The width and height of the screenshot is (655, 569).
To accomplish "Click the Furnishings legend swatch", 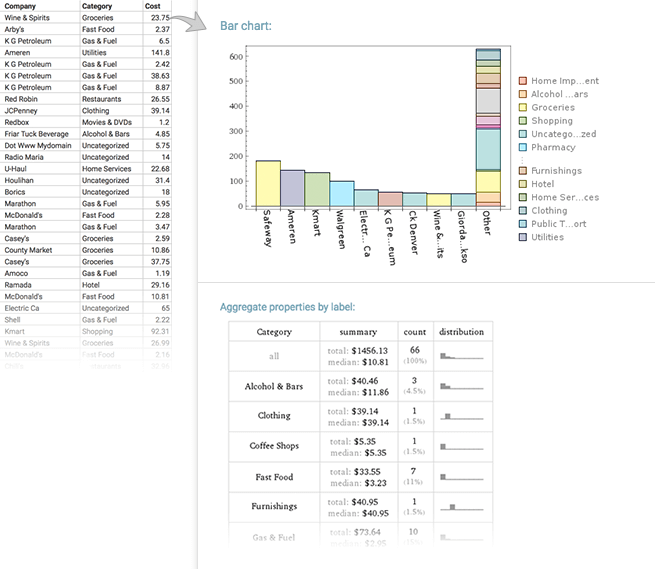I will [523, 172].
